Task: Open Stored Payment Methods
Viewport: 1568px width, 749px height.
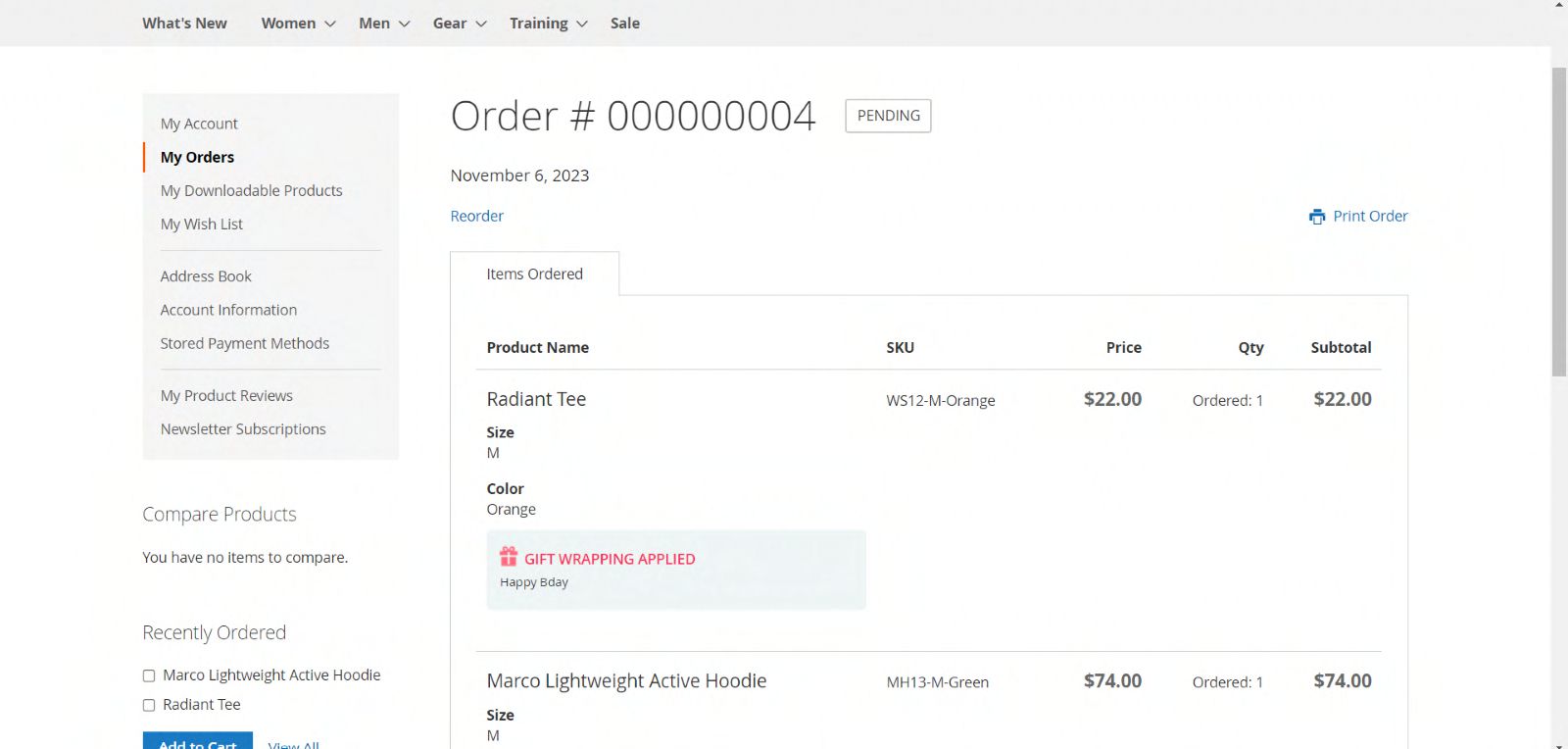Action: pyautogui.click(x=244, y=343)
